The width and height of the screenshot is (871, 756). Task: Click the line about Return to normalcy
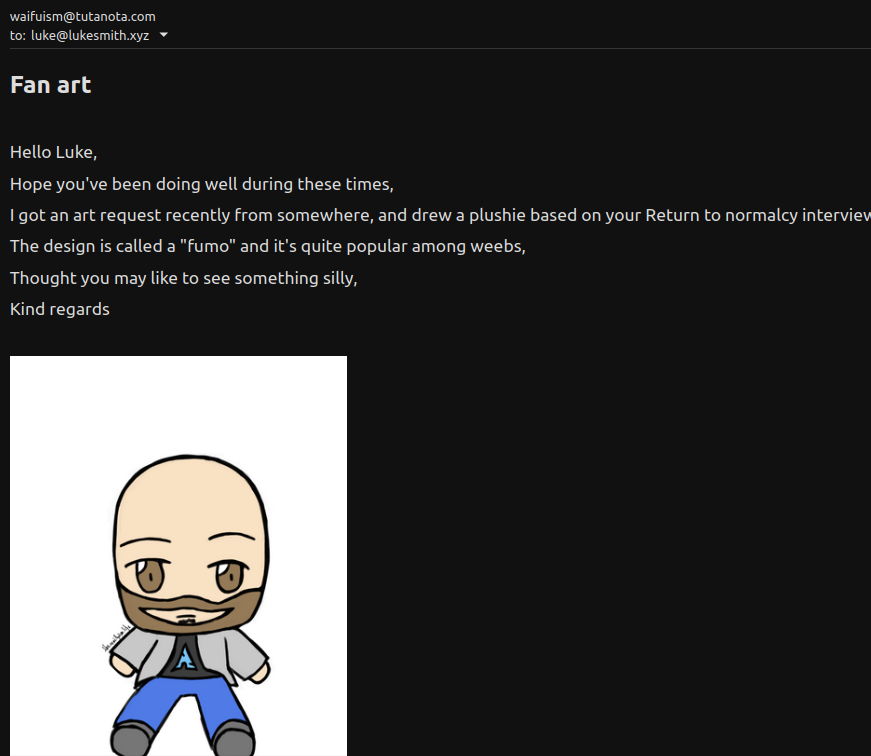[440, 215]
